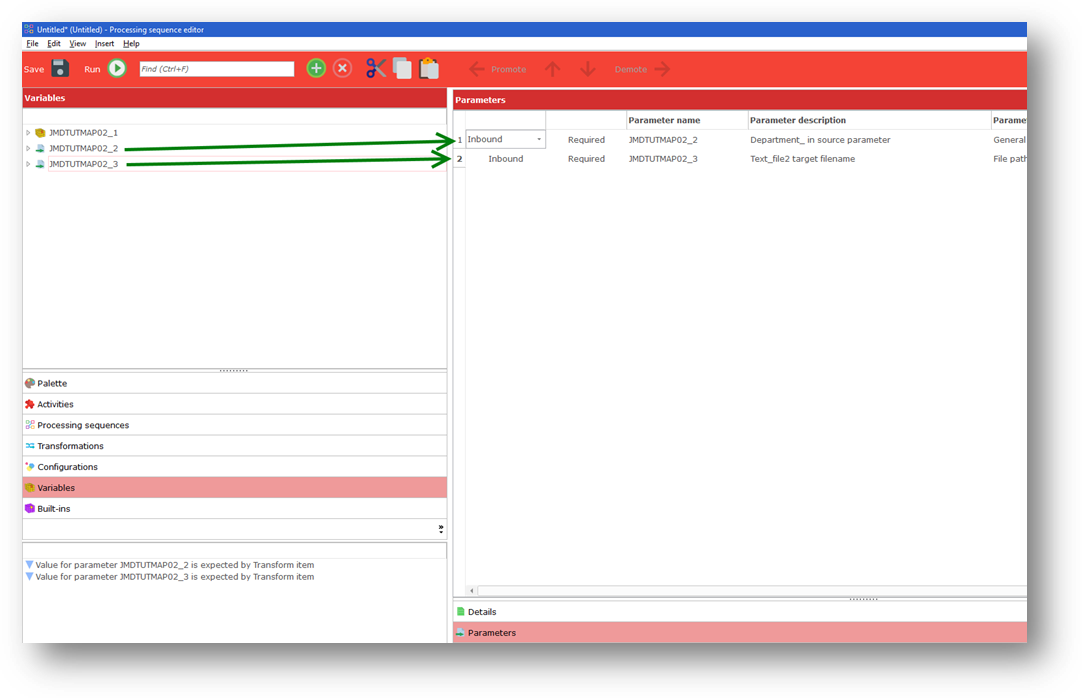The width and height of the screenshot is (1082, 698).
Task: Click the Find (Ctrl+F) search field
Action: (217, 69)
